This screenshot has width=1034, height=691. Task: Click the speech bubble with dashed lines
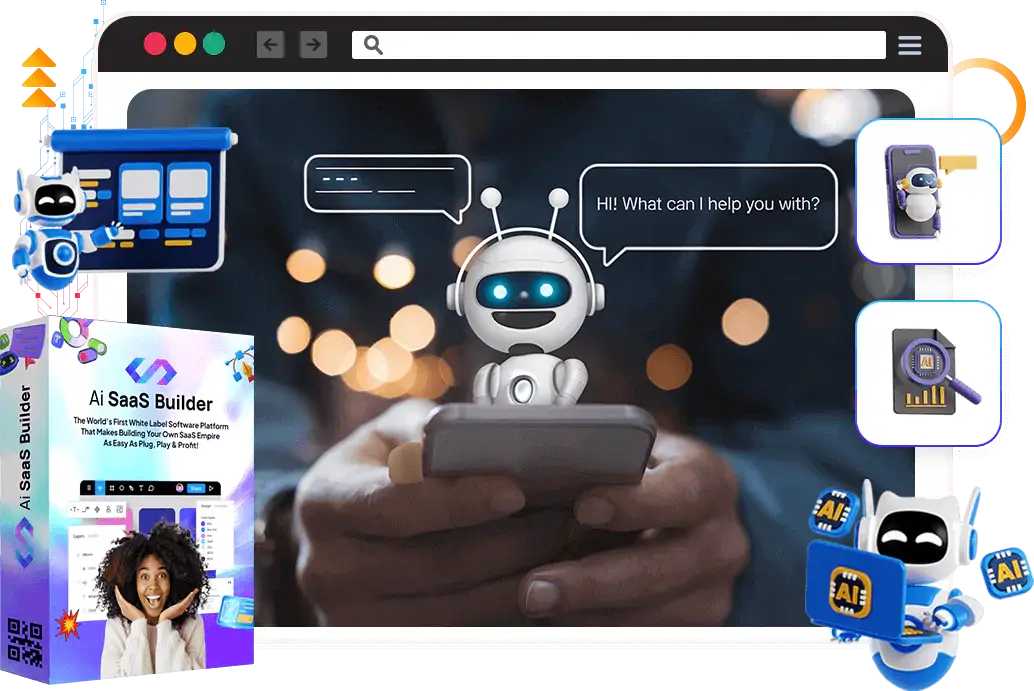pyautogui.click(x=386, y=183)
